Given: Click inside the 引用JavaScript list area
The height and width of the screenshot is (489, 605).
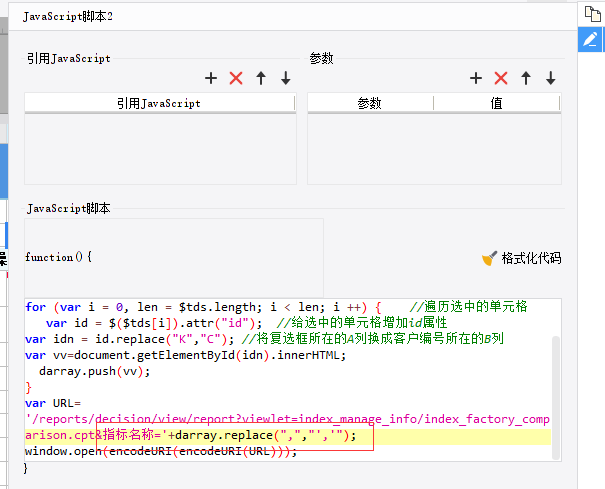Looking at the screenshot, I should coord(160,149).
